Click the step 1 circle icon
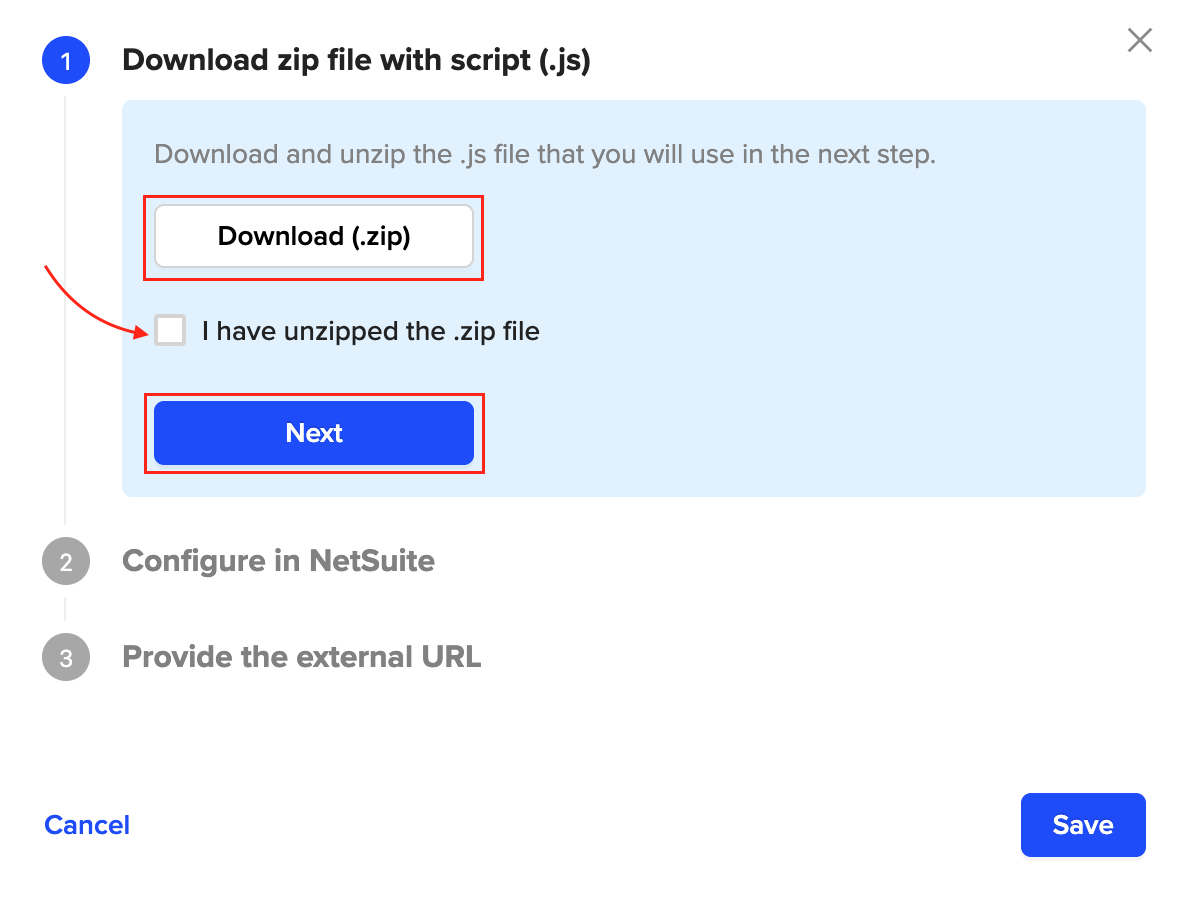This screenshot has height=900, width=1186. (x=66, y=62)
